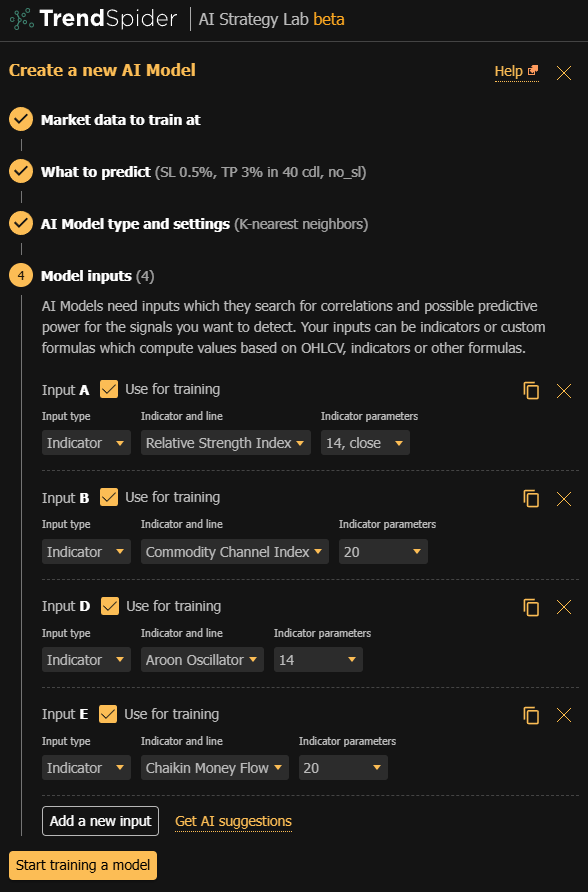Click the Add a new input button
Image resolution: width=588 pixels, height=892 pixels.
point(100,820)
